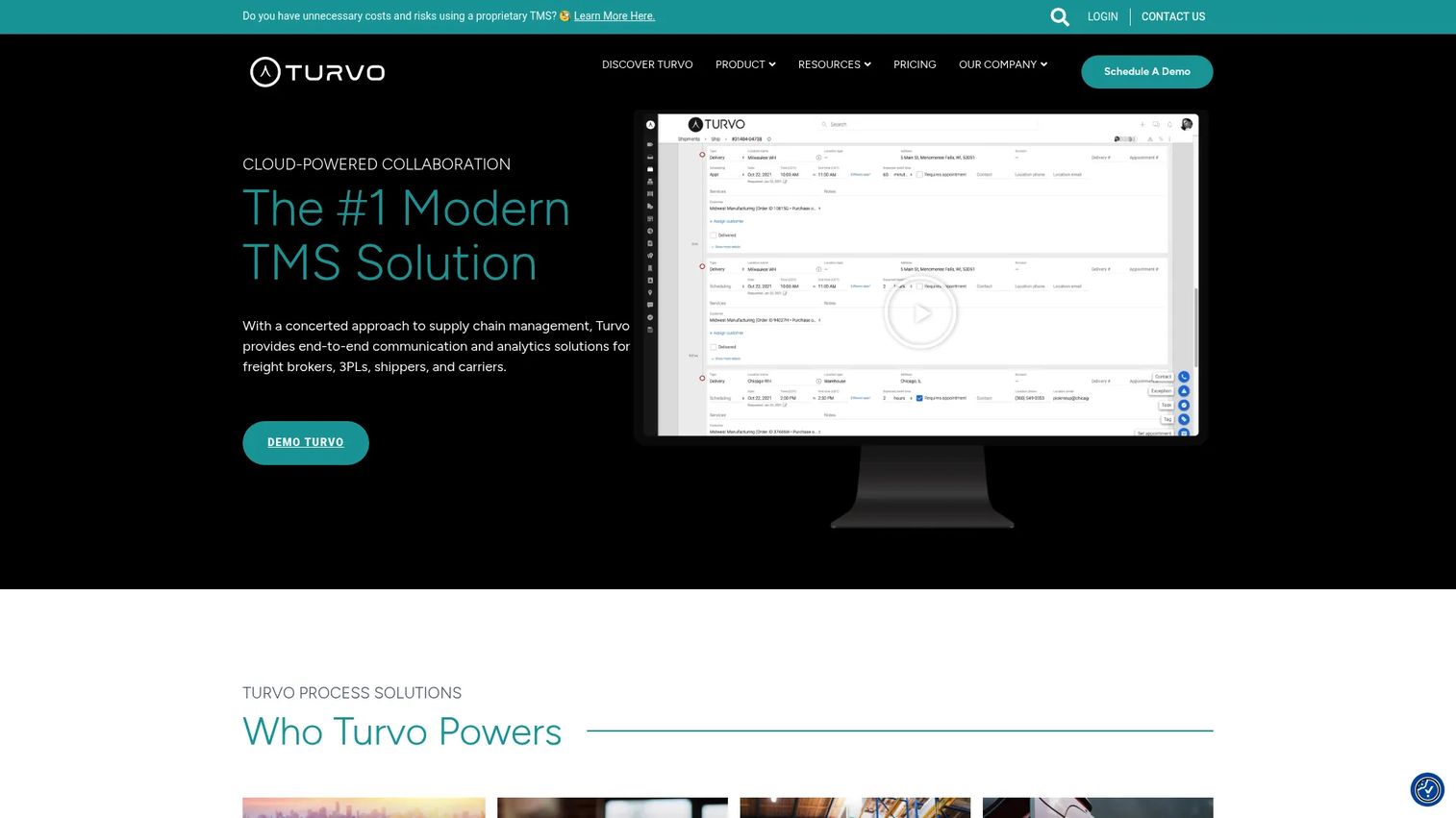Screen dimensions: 1456x818
Task: Play the product demo video
Action: point(920,312)
